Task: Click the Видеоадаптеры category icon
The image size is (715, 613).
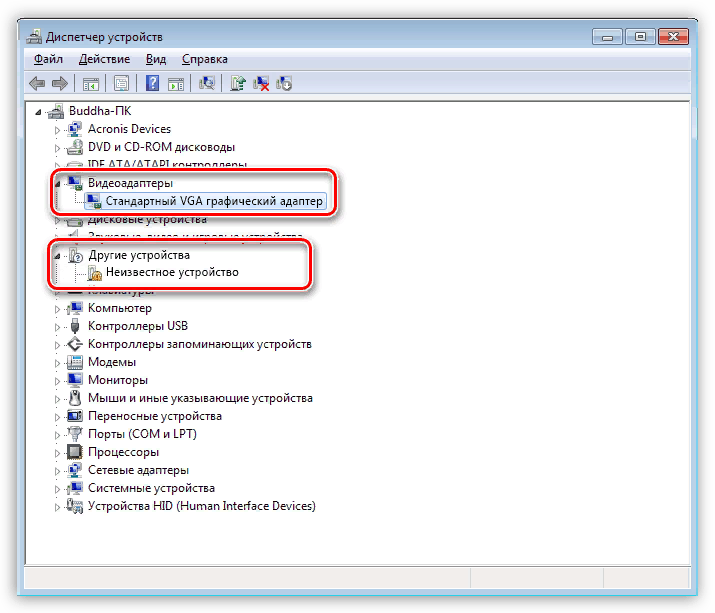Action: [74, 183]
